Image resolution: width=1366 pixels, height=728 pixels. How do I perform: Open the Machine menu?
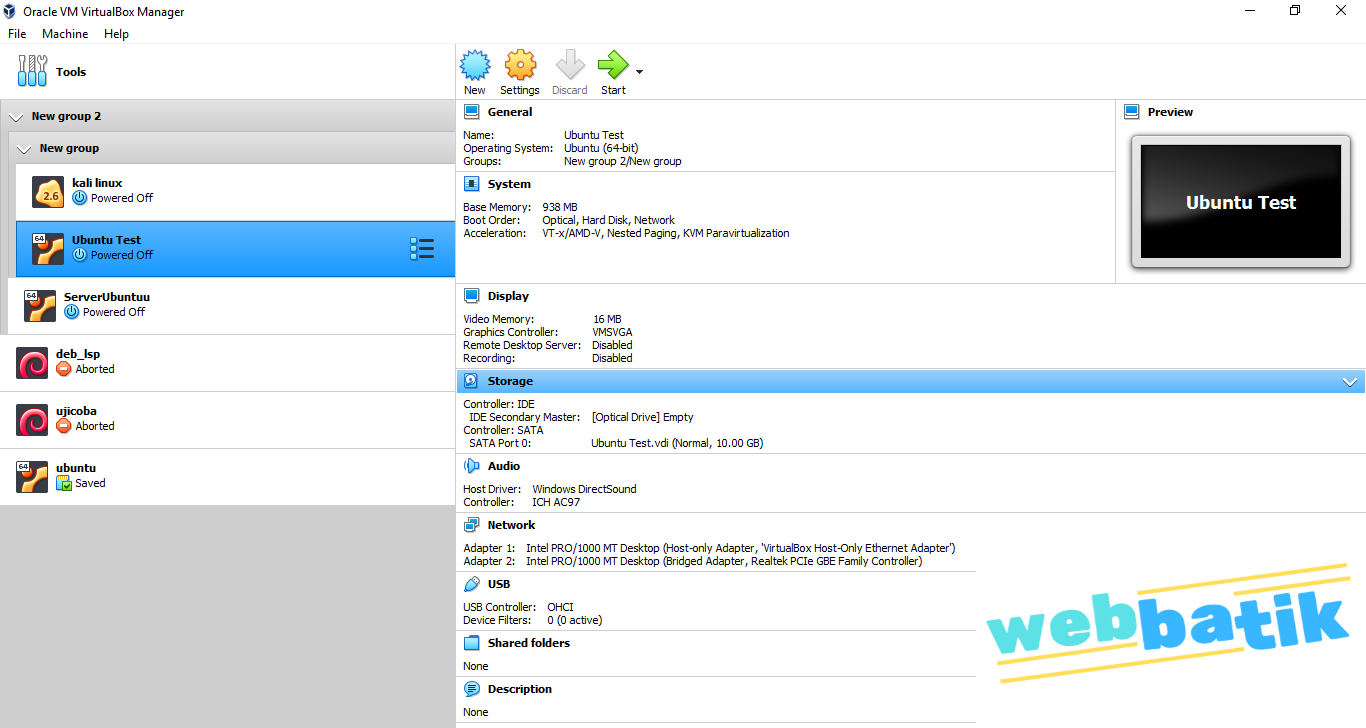(65, 34)
